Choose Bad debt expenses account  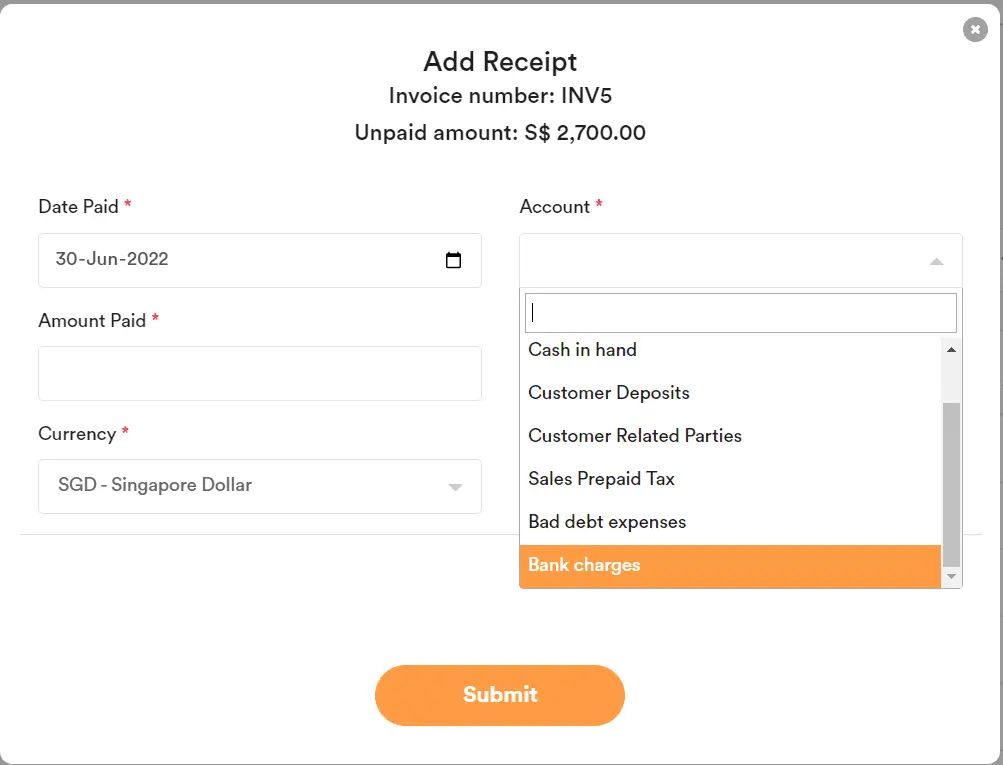[606, 522]
